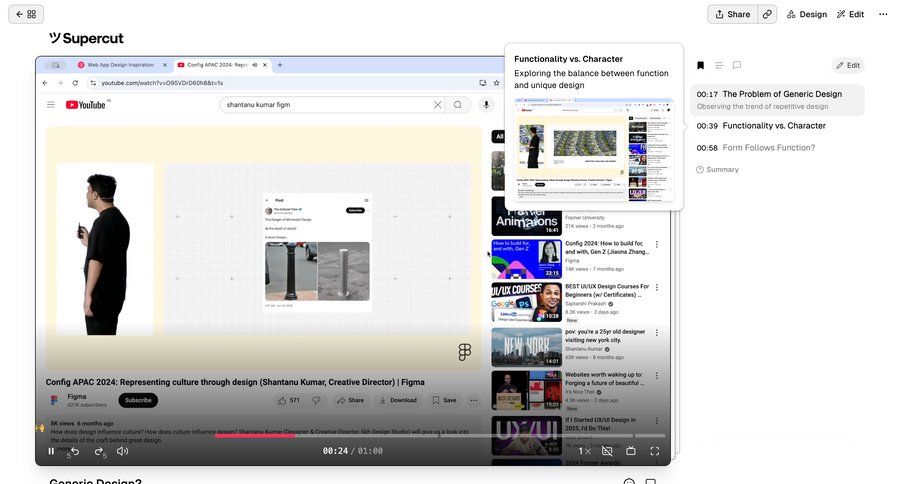Click the Functionality vs. Character preview thumbnail
Viewport: 900px width, 484px height.
(x=593, y=150)
